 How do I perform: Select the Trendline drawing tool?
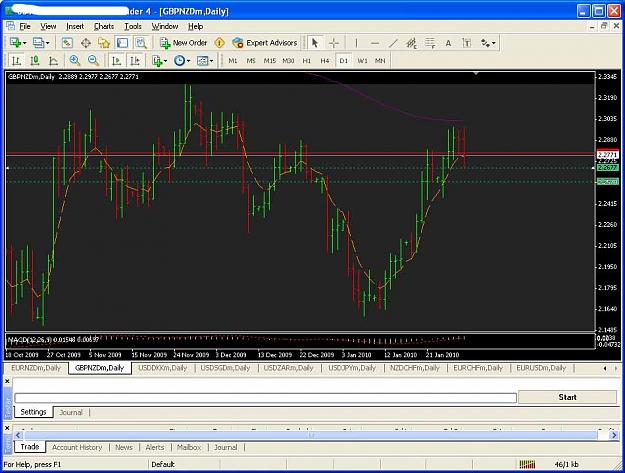393,43
